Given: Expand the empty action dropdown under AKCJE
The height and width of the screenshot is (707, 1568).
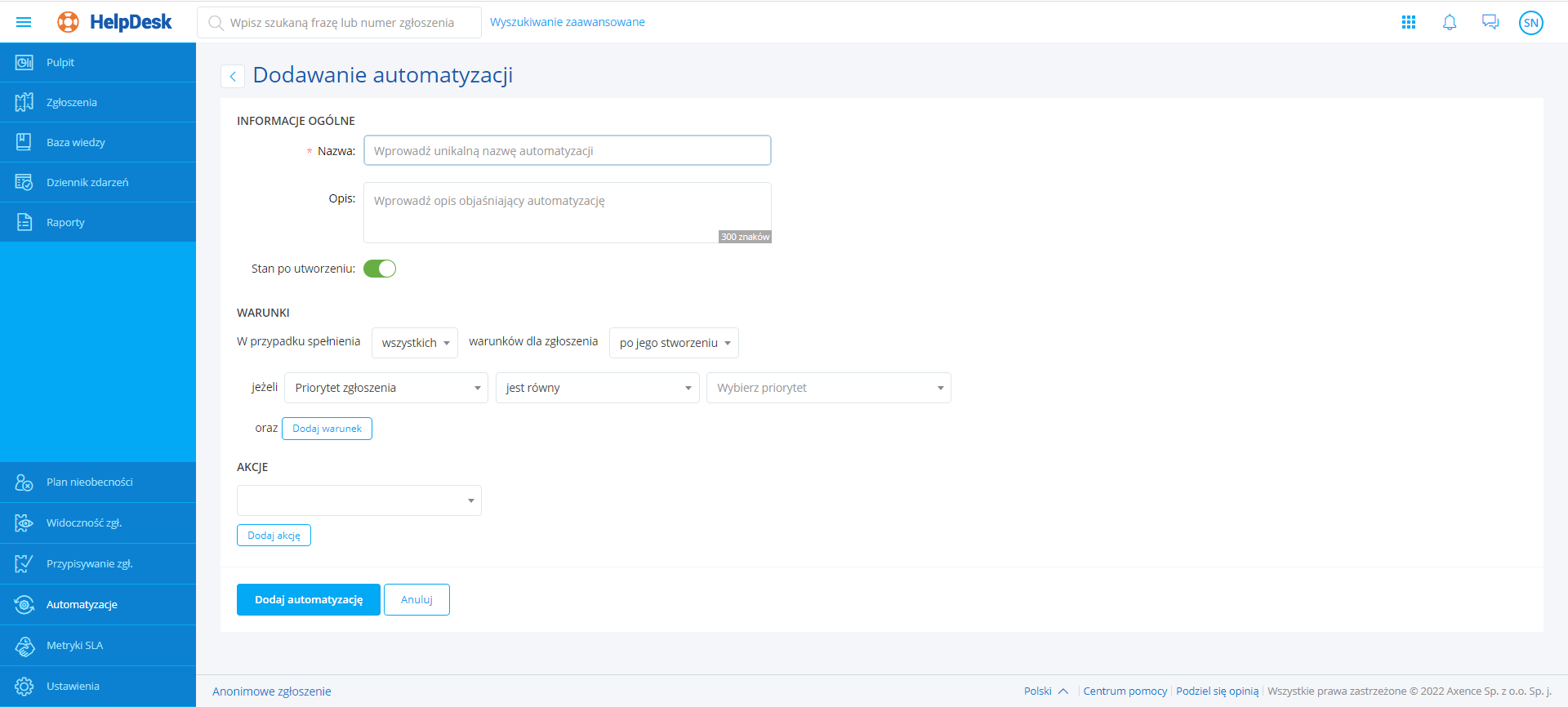Looking at the screenshot, I should [x=359, y=500].
